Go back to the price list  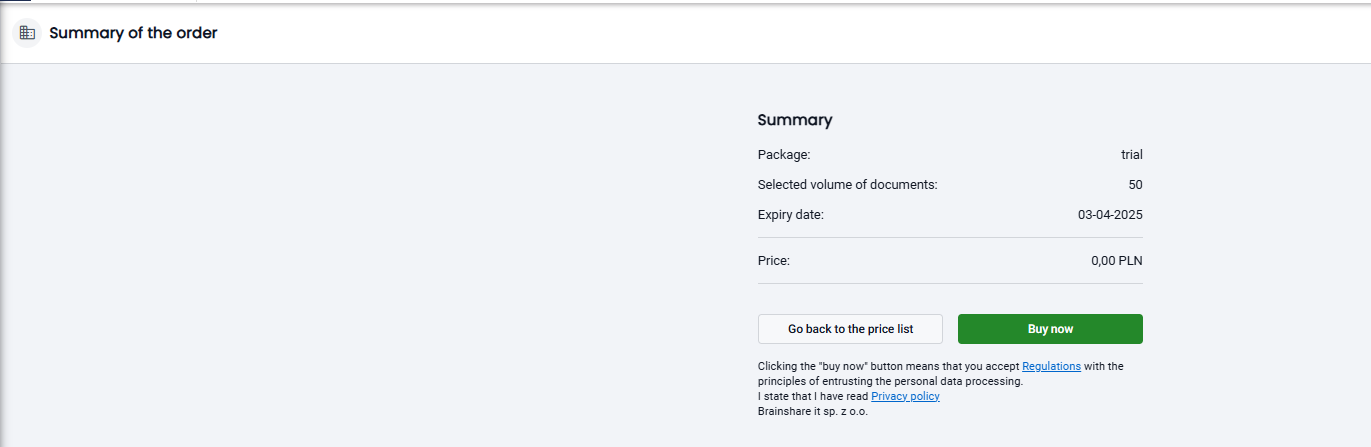tap(850, 329)
